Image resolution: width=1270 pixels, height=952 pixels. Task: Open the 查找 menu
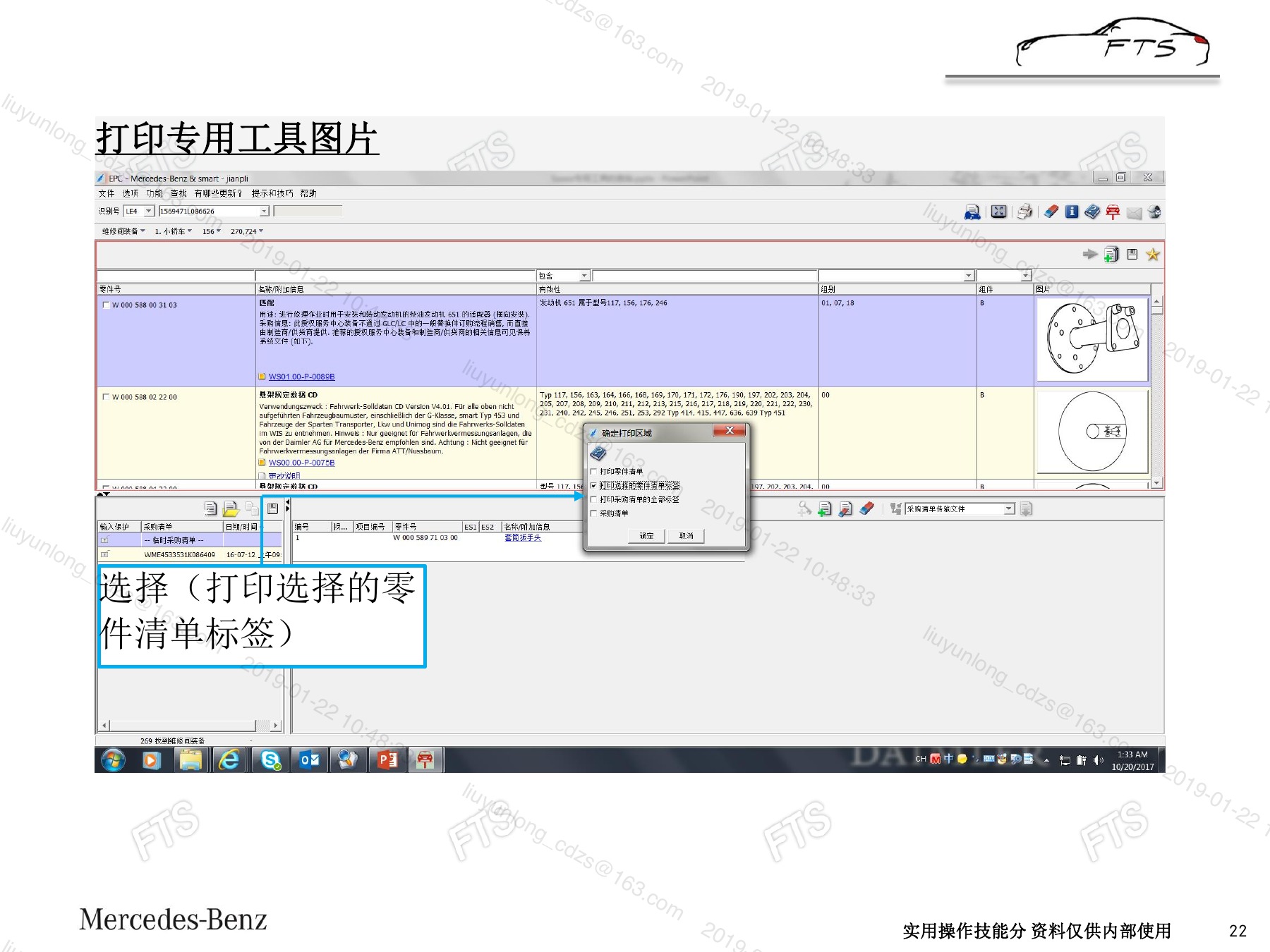click(x=179, y=193)
